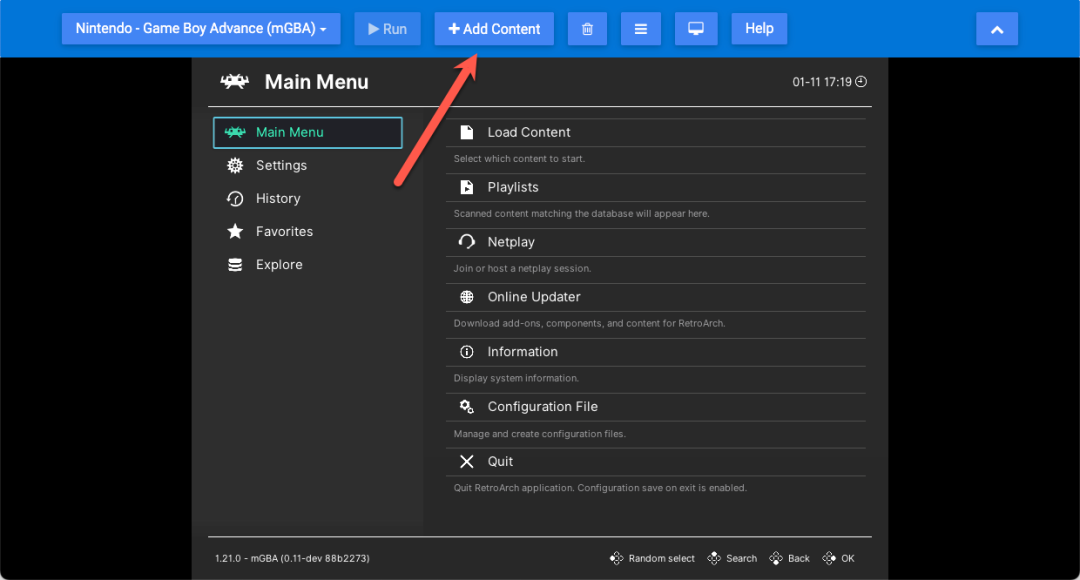
Task: Click the Online Updater globe icon
Action: pyautogui.click(x=466, y=297)
